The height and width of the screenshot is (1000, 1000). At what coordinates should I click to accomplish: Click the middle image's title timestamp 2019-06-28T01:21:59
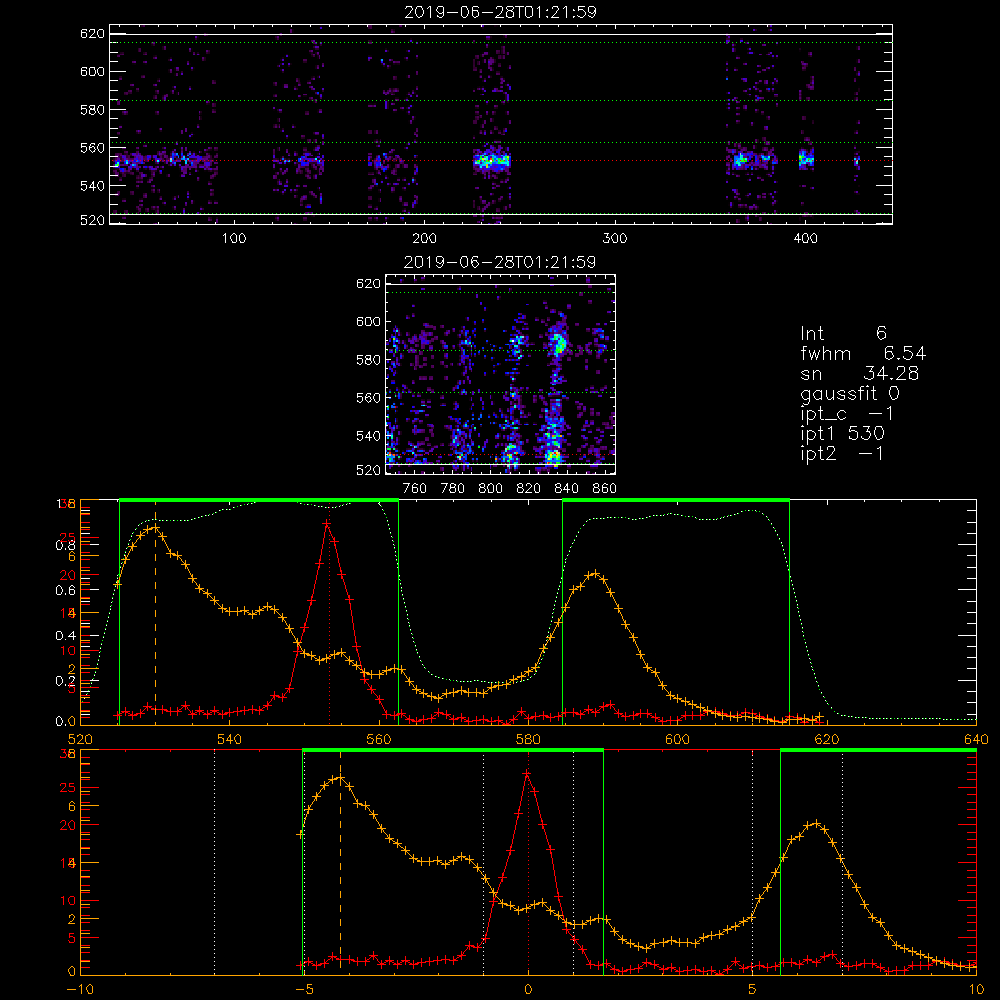(x=500, y=262)
